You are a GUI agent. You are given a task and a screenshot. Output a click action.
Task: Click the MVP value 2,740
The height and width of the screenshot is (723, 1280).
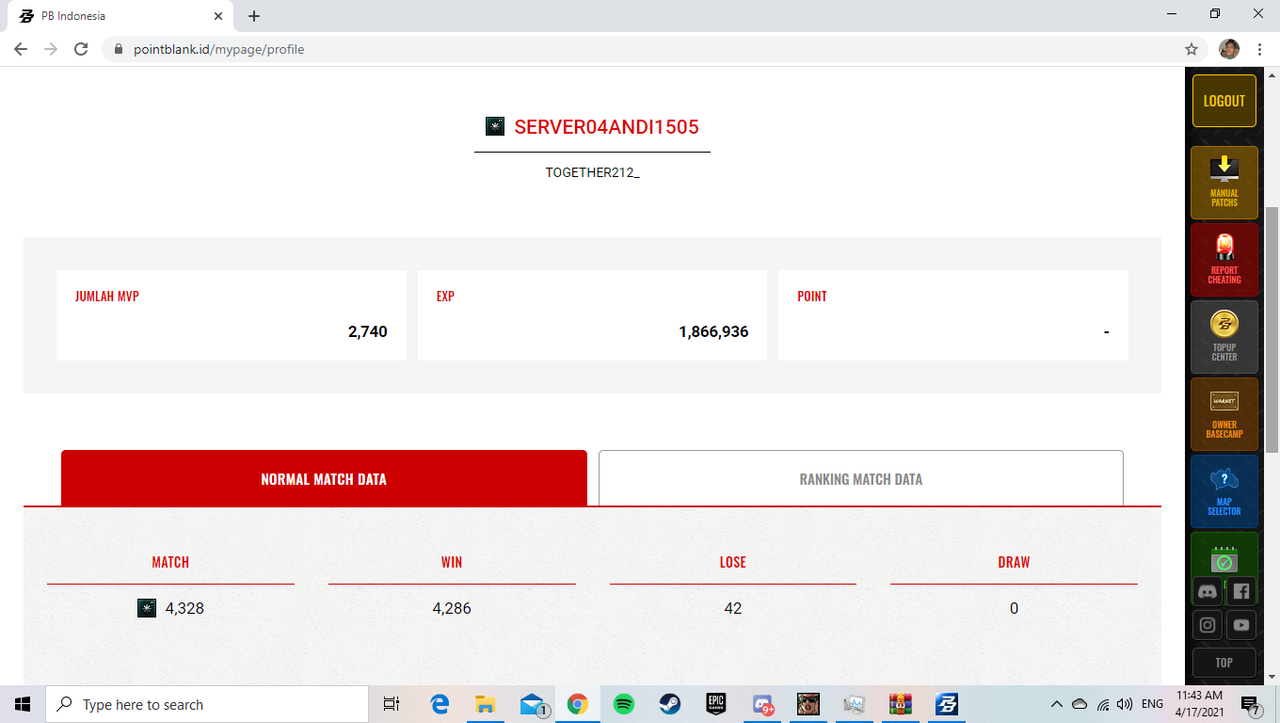click(367, 331)
